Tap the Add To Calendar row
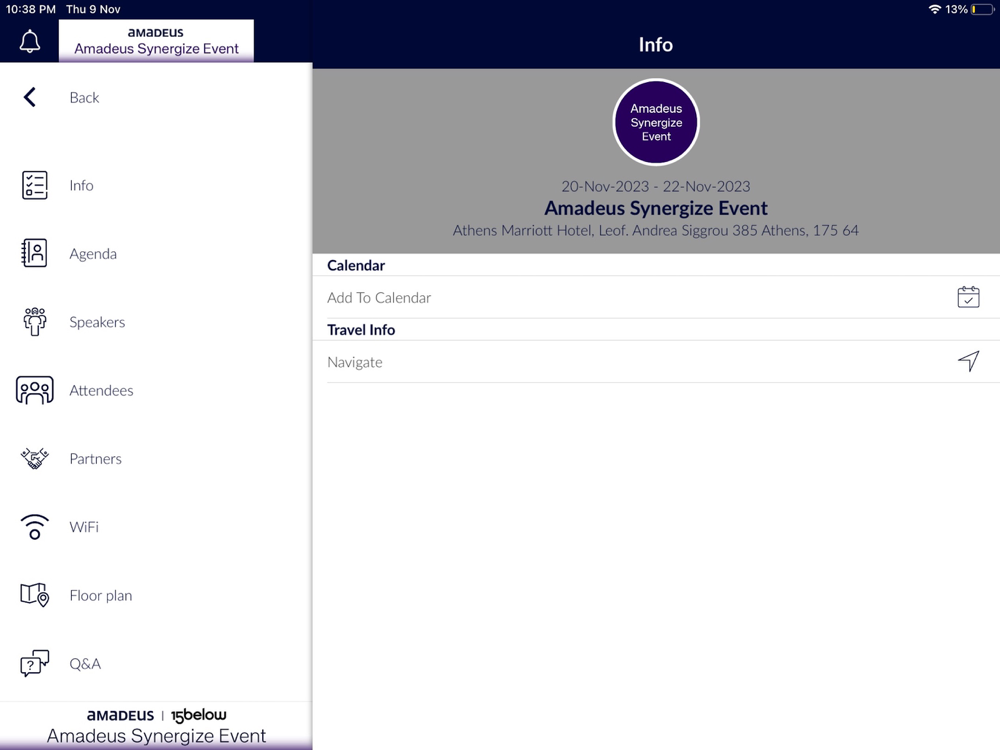Viewport: 1000px width, 750px height. coord(656,297)
